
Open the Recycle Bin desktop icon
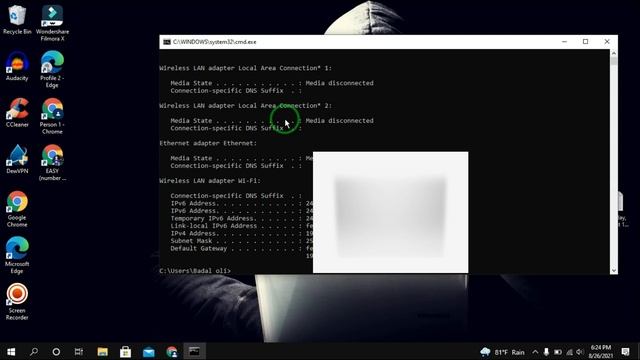click(x=17, y=19)
